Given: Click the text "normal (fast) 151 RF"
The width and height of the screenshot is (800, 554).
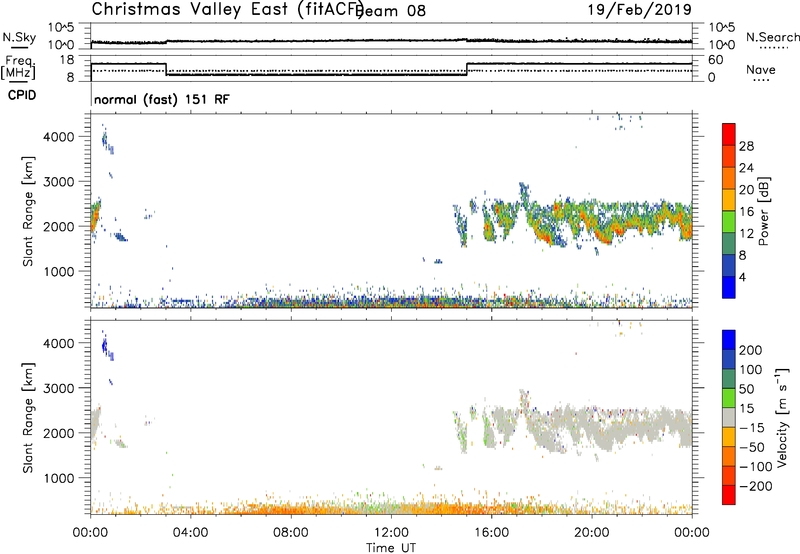Looking at the screenshot, I should (162, 99).
